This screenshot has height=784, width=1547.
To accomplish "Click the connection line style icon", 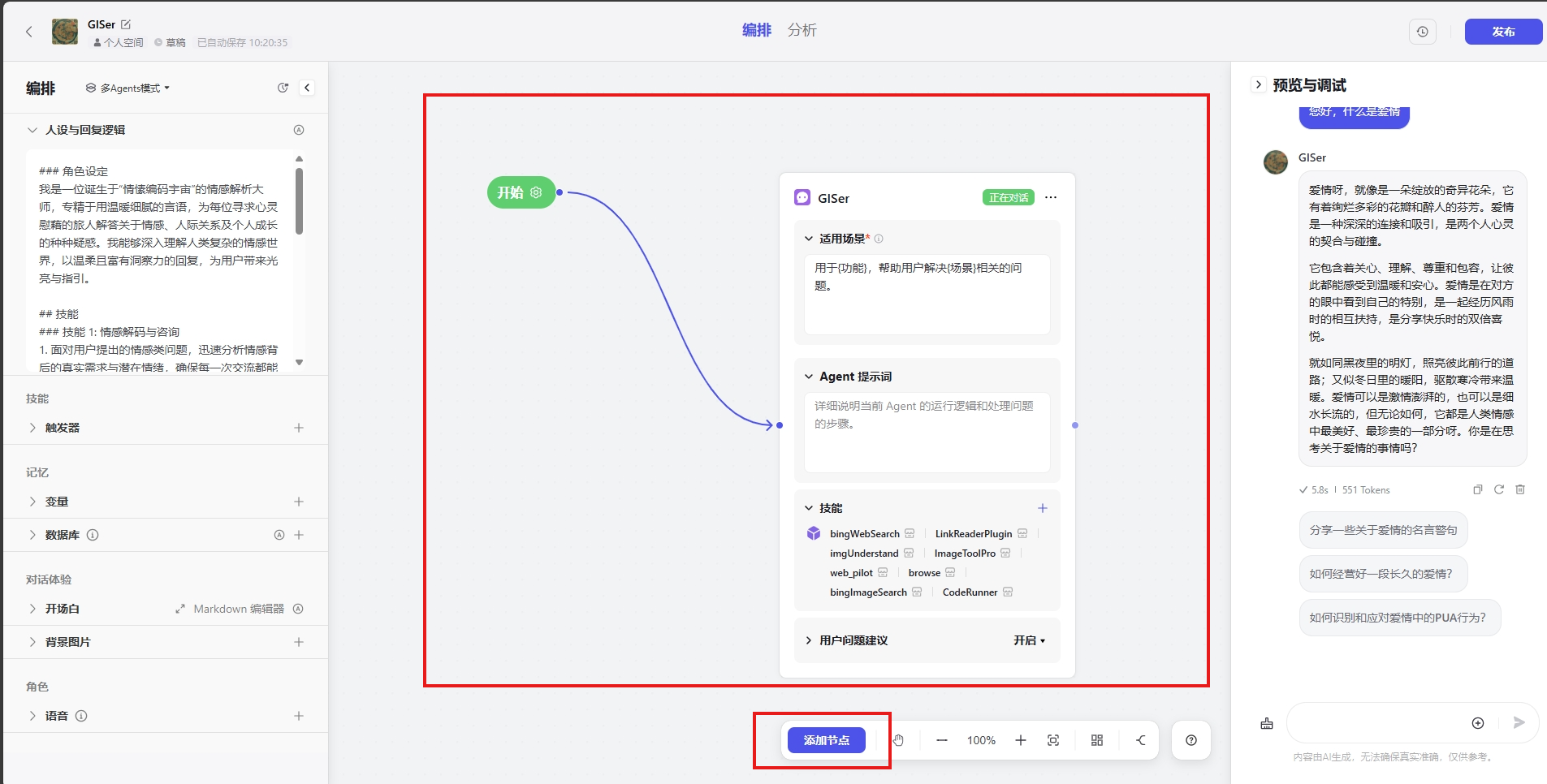I will tap(1141, 740).
